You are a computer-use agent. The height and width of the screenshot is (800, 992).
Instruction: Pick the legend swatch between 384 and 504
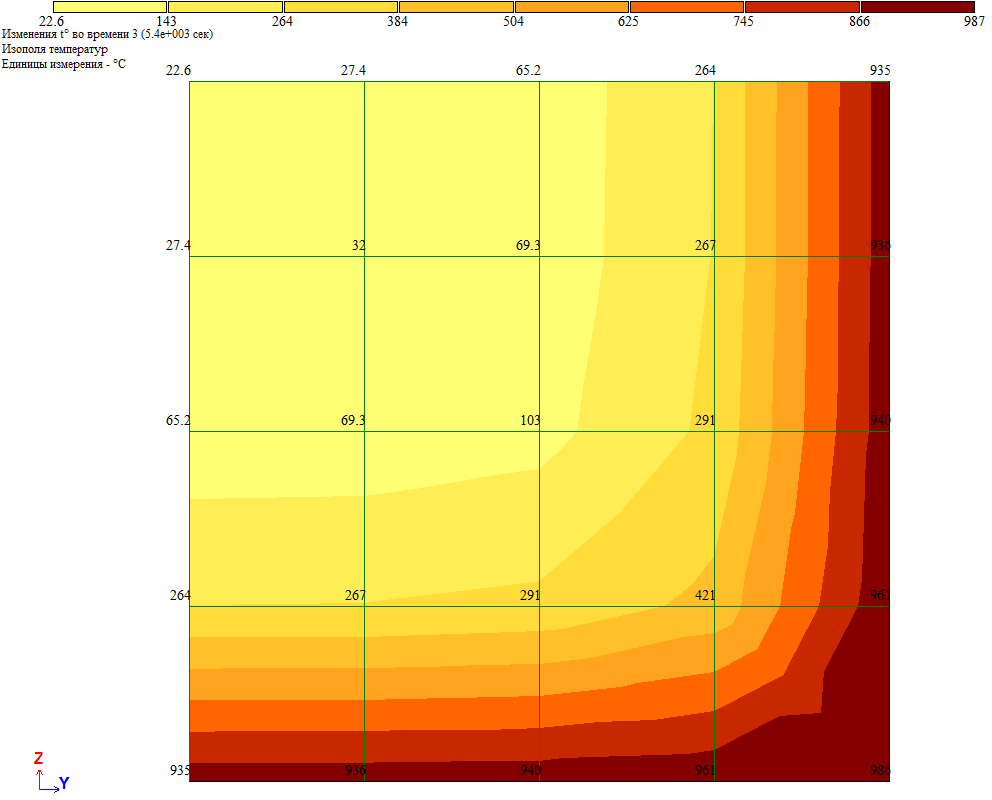point(456,7)
